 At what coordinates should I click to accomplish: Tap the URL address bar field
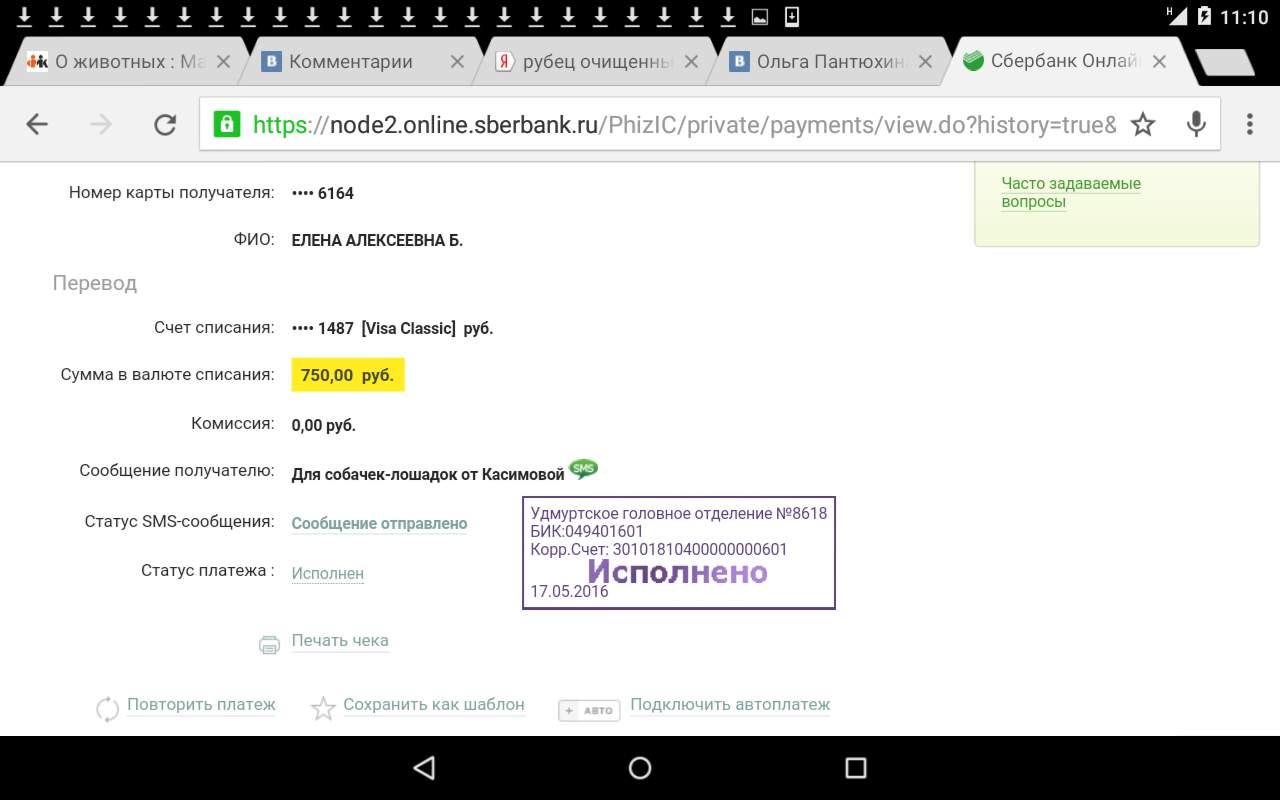[x=680, y=124]
